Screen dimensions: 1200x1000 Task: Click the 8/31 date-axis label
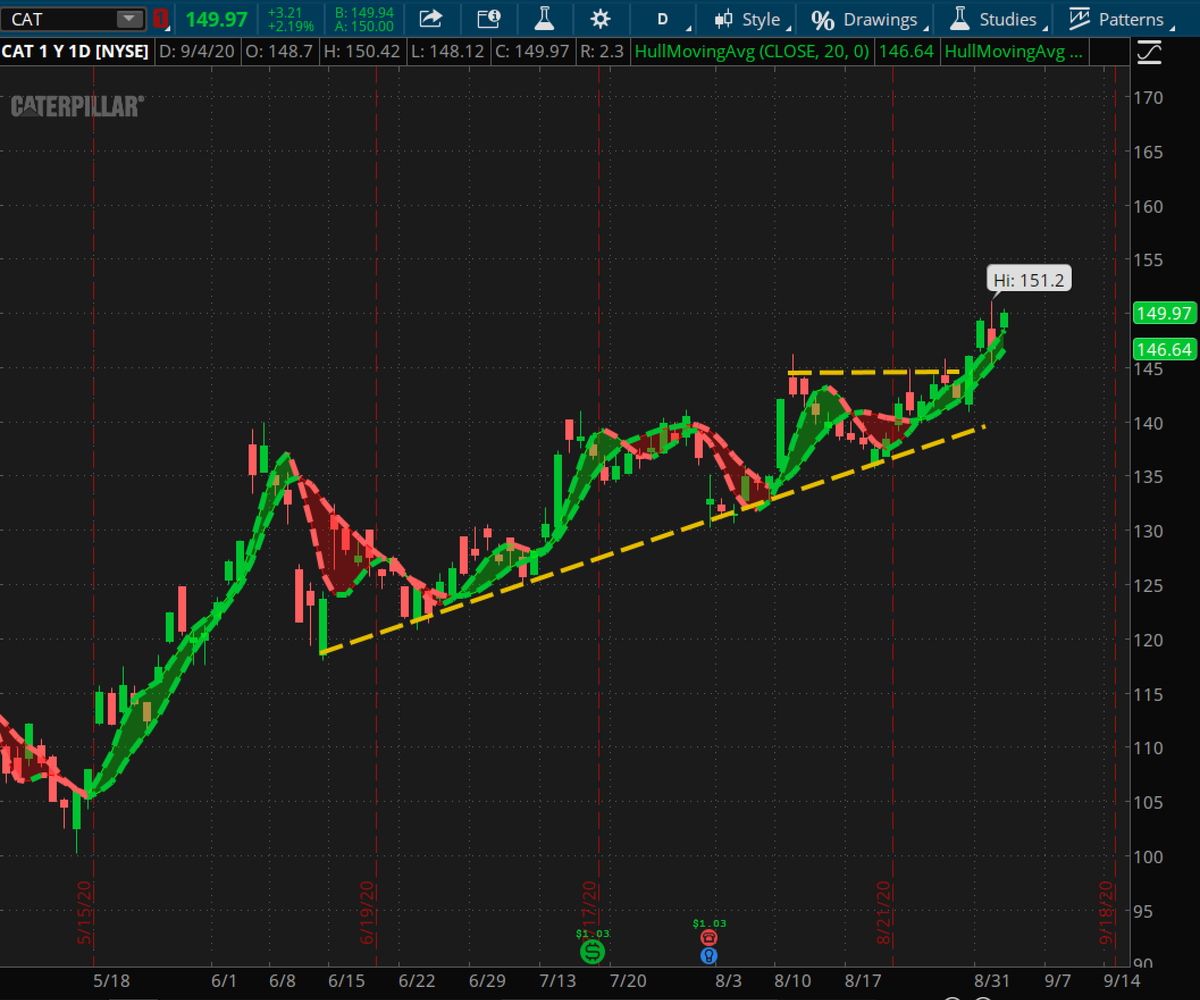click(x=994, y=982)
